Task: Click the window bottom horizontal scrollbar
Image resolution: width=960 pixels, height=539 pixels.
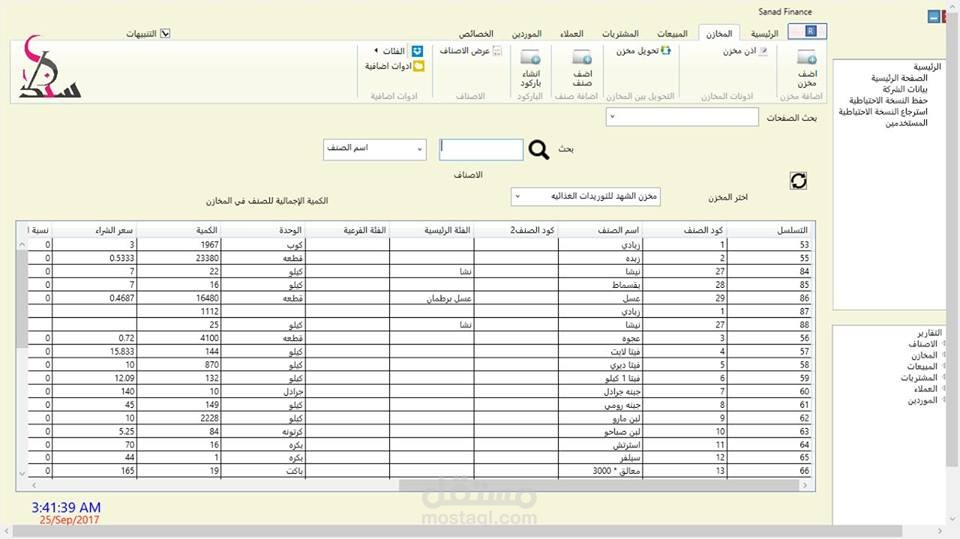Action: coord(457,531)
